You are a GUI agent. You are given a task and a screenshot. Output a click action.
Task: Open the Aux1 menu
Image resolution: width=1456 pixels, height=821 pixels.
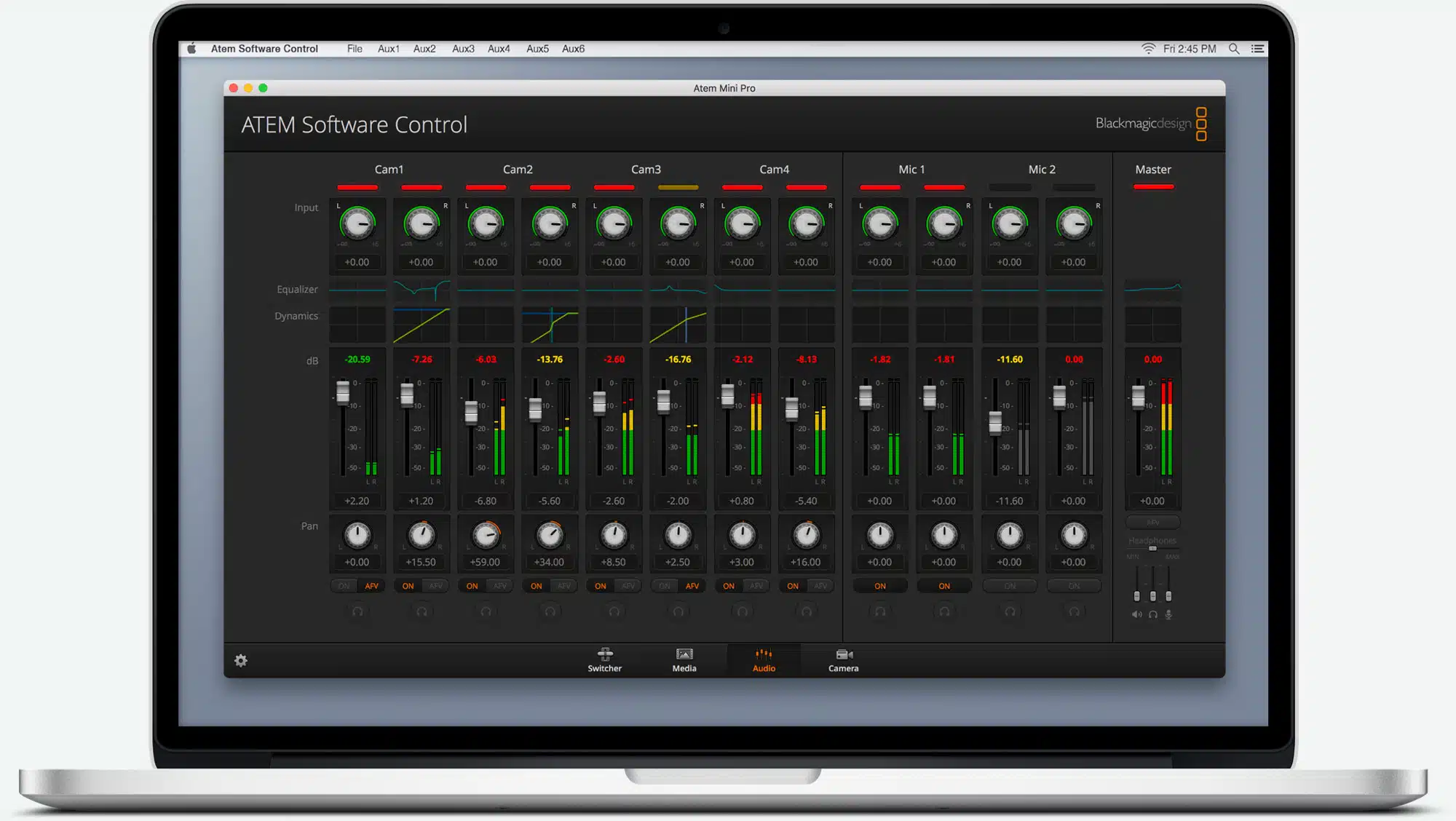coord(388,49)
